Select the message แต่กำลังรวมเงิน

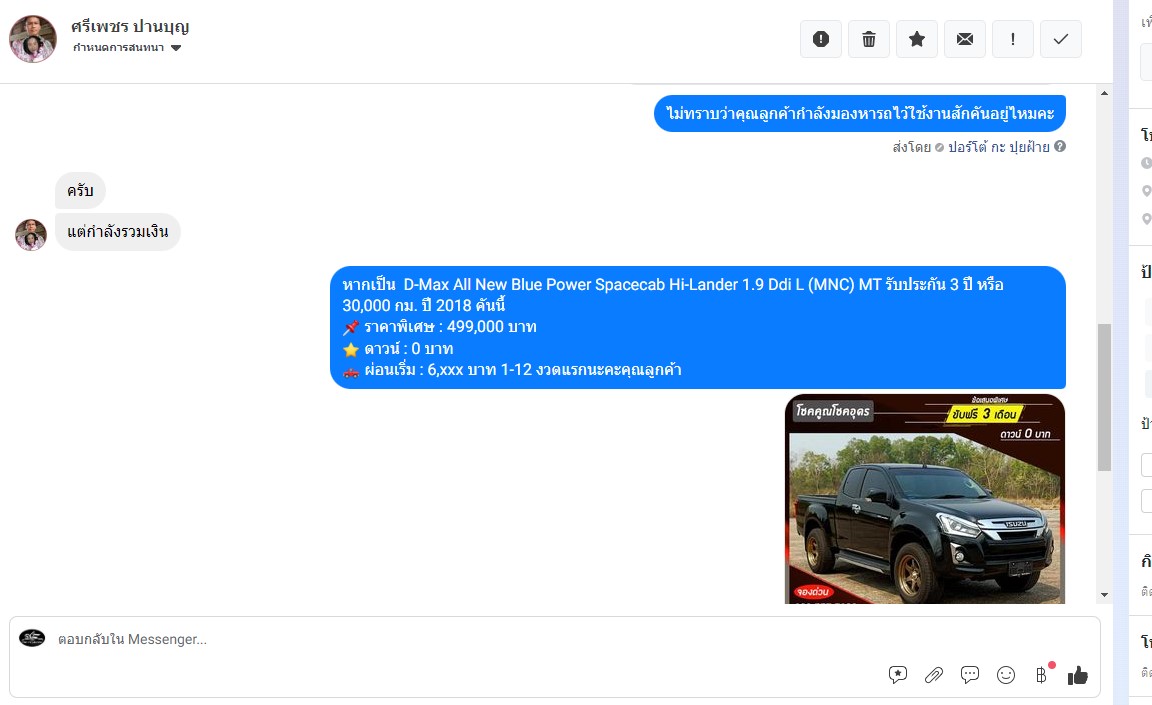click(x=118, y=232)
